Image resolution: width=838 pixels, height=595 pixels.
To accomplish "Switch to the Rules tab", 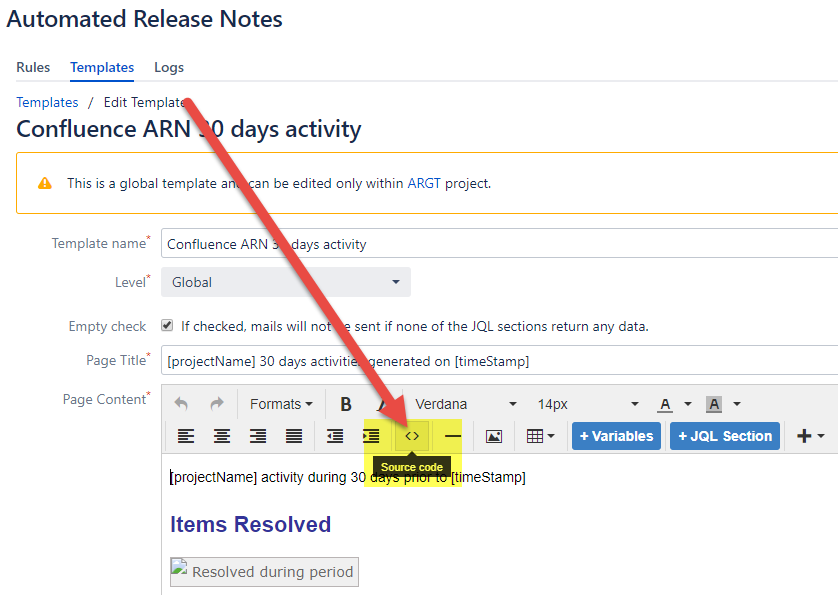I will [33, 67].
